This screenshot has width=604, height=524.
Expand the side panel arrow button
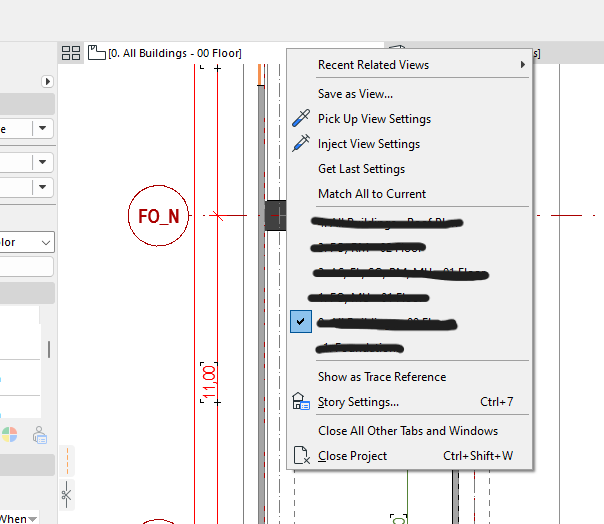pyautogui.click(x=47, y=82)
